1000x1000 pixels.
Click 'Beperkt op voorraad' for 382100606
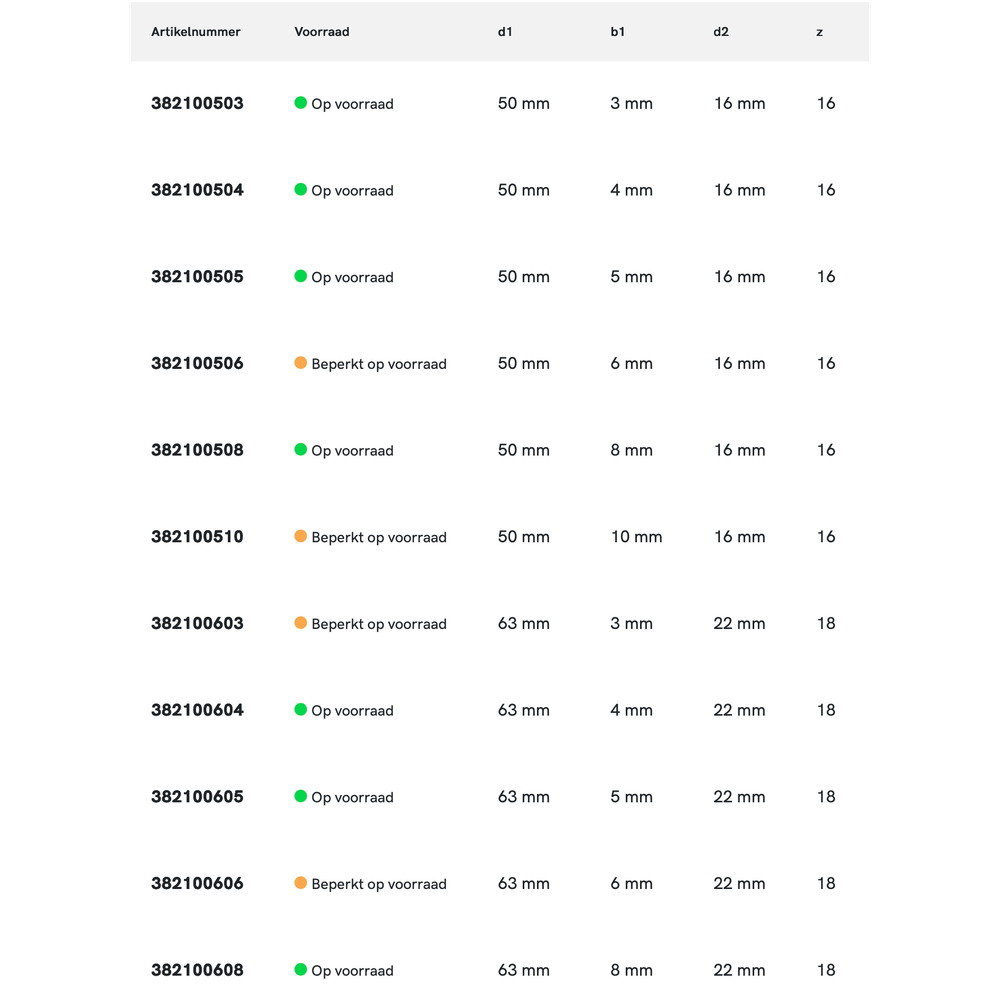point(379,884)
